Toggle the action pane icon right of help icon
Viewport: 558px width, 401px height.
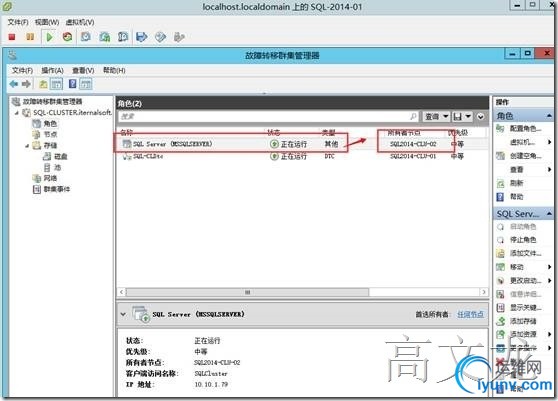86,84
